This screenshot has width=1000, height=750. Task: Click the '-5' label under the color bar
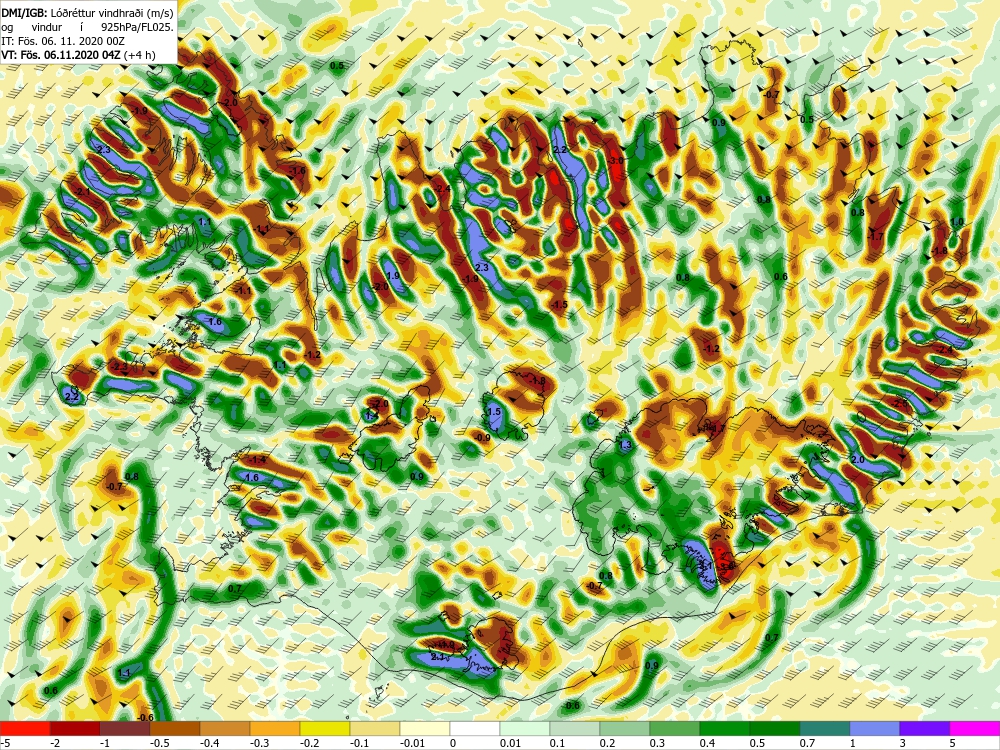[5, 743]
